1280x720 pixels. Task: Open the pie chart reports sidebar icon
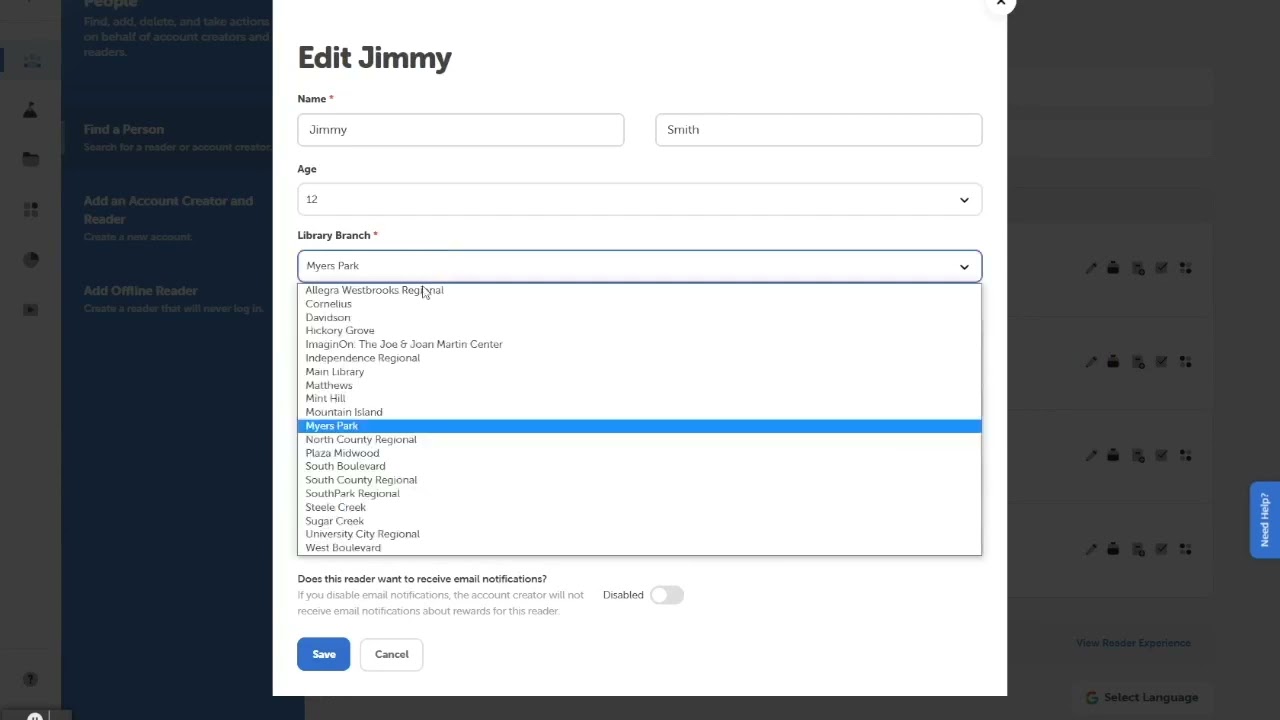31,260
